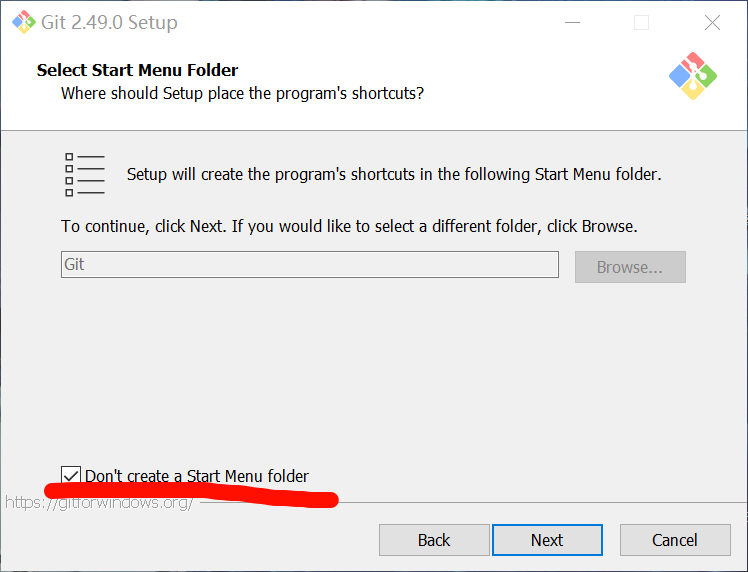Click the list icon beside setup text
748x572 pixels.
(x=84, y=175)
